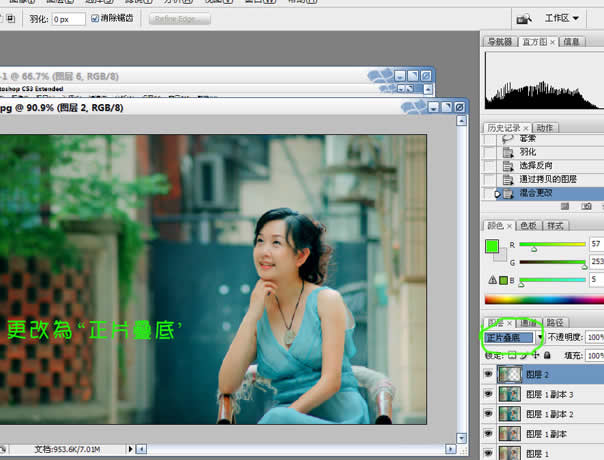Click the gamut-safe color swatch beside warning
Image resolution: width=604 pixels, height=460 pixels.
503,280
